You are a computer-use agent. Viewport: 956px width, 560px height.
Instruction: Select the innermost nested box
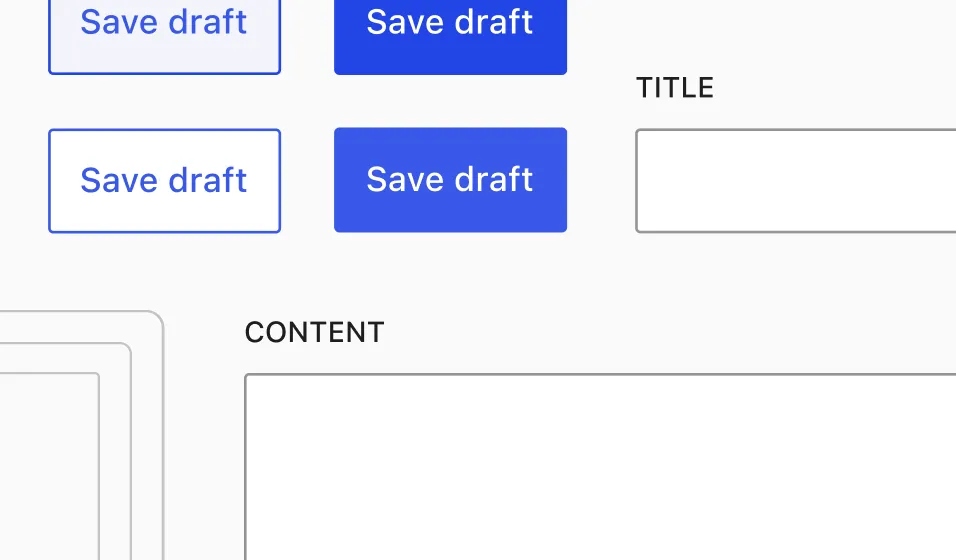(49, 467)
